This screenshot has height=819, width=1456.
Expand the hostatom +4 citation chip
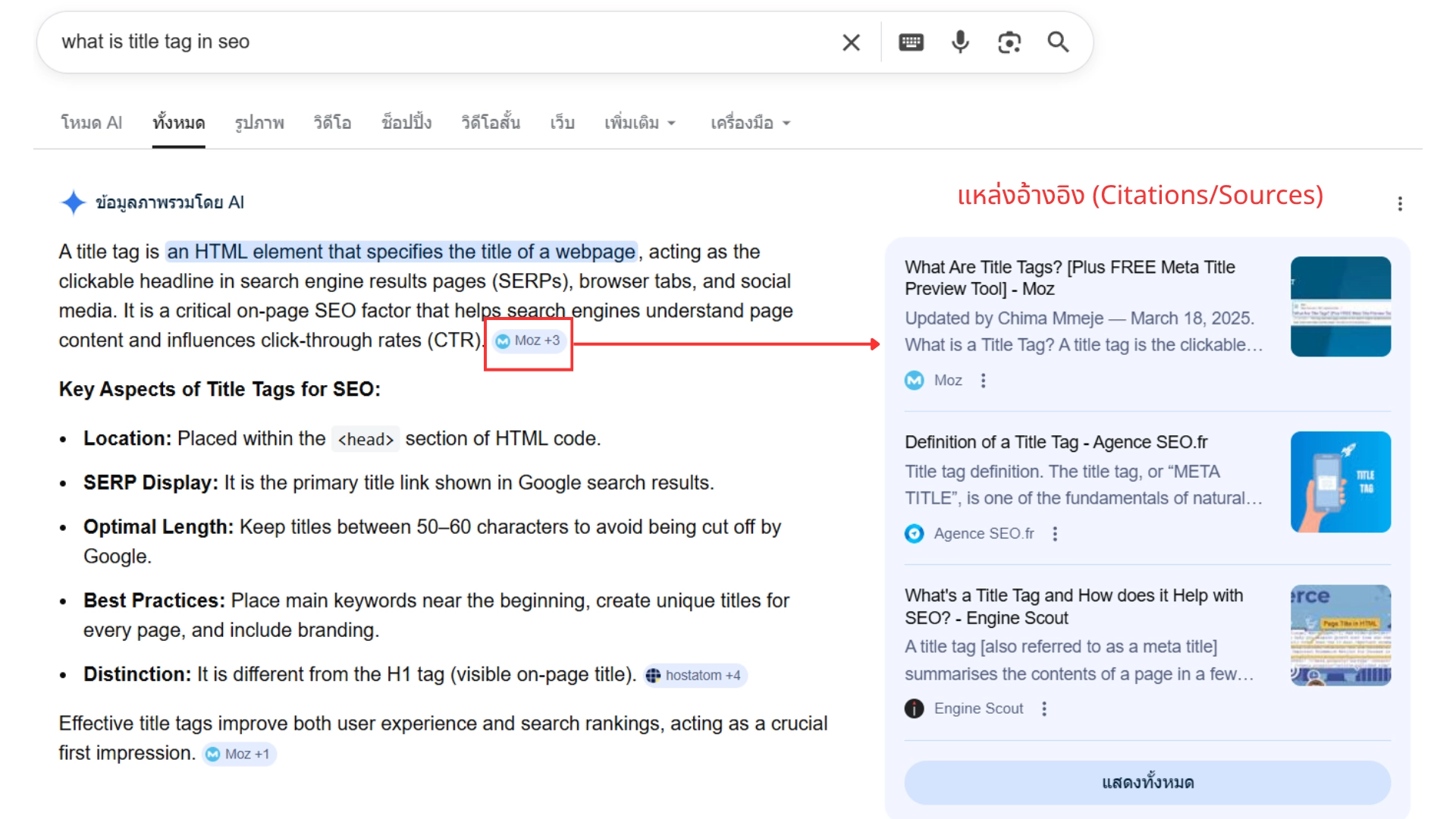[x=695, y=676]
